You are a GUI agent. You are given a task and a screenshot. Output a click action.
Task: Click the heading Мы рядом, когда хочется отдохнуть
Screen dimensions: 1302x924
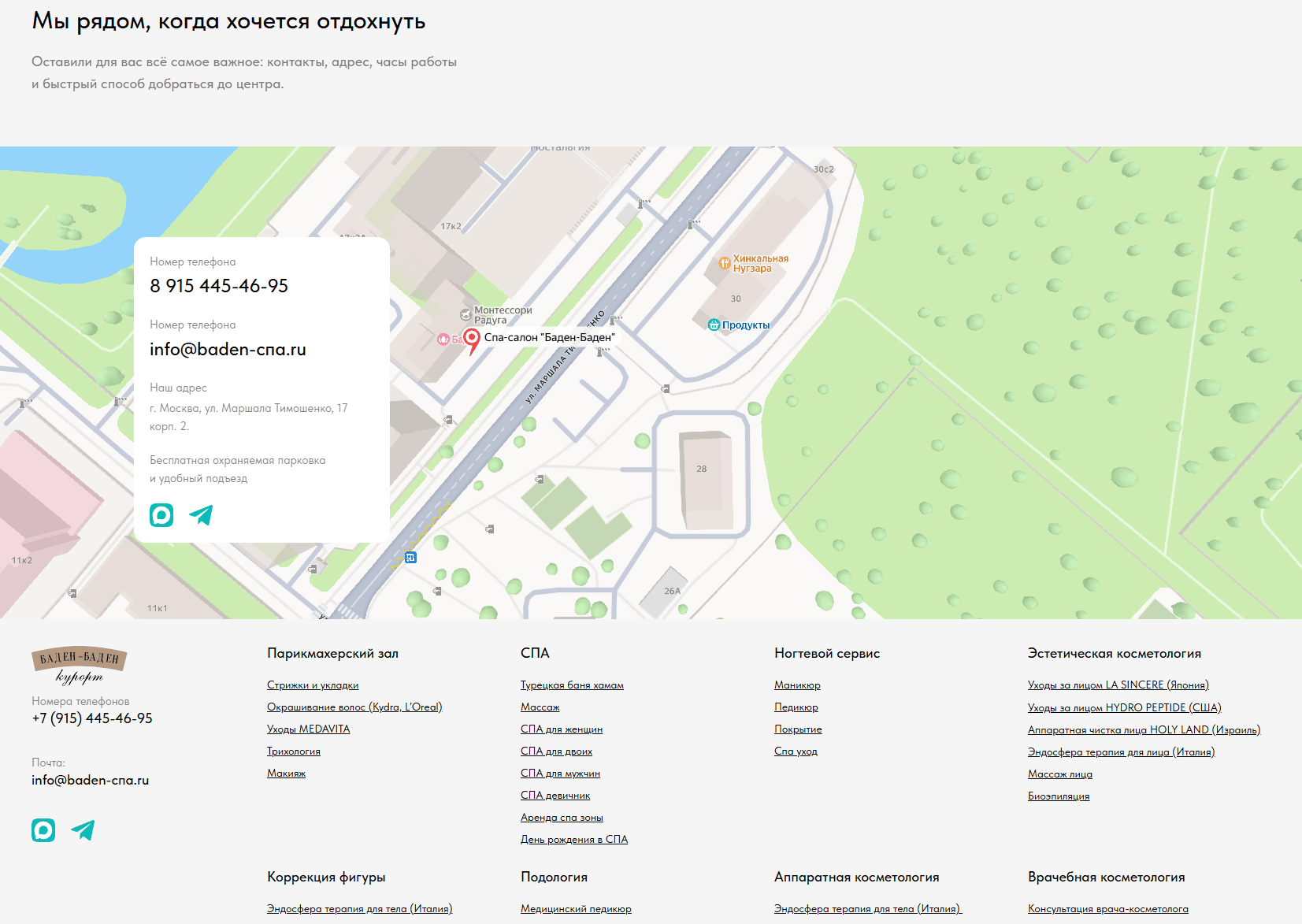tap(228, 21)
